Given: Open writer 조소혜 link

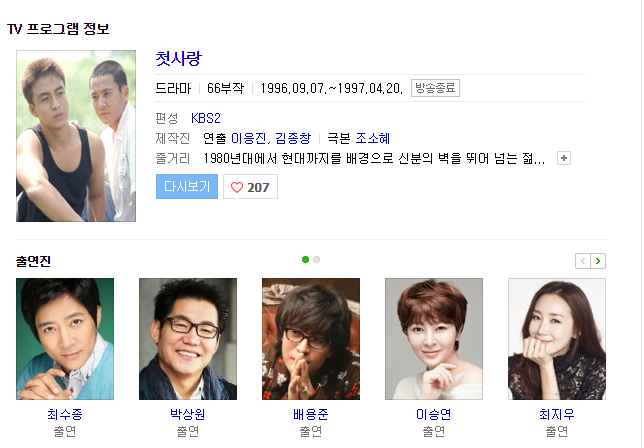Looking at the screenshot, I should [x=373, y=138].
